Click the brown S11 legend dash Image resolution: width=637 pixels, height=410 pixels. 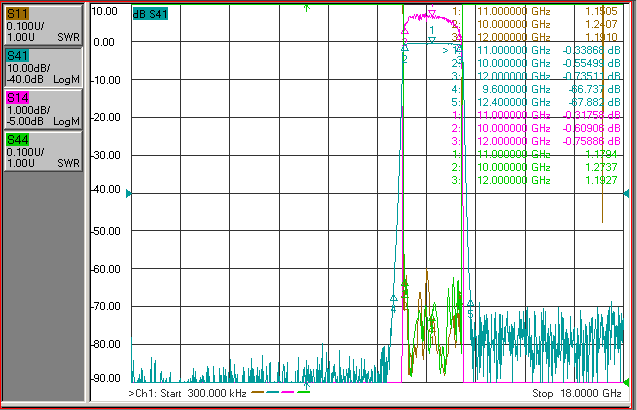(258, 392)
